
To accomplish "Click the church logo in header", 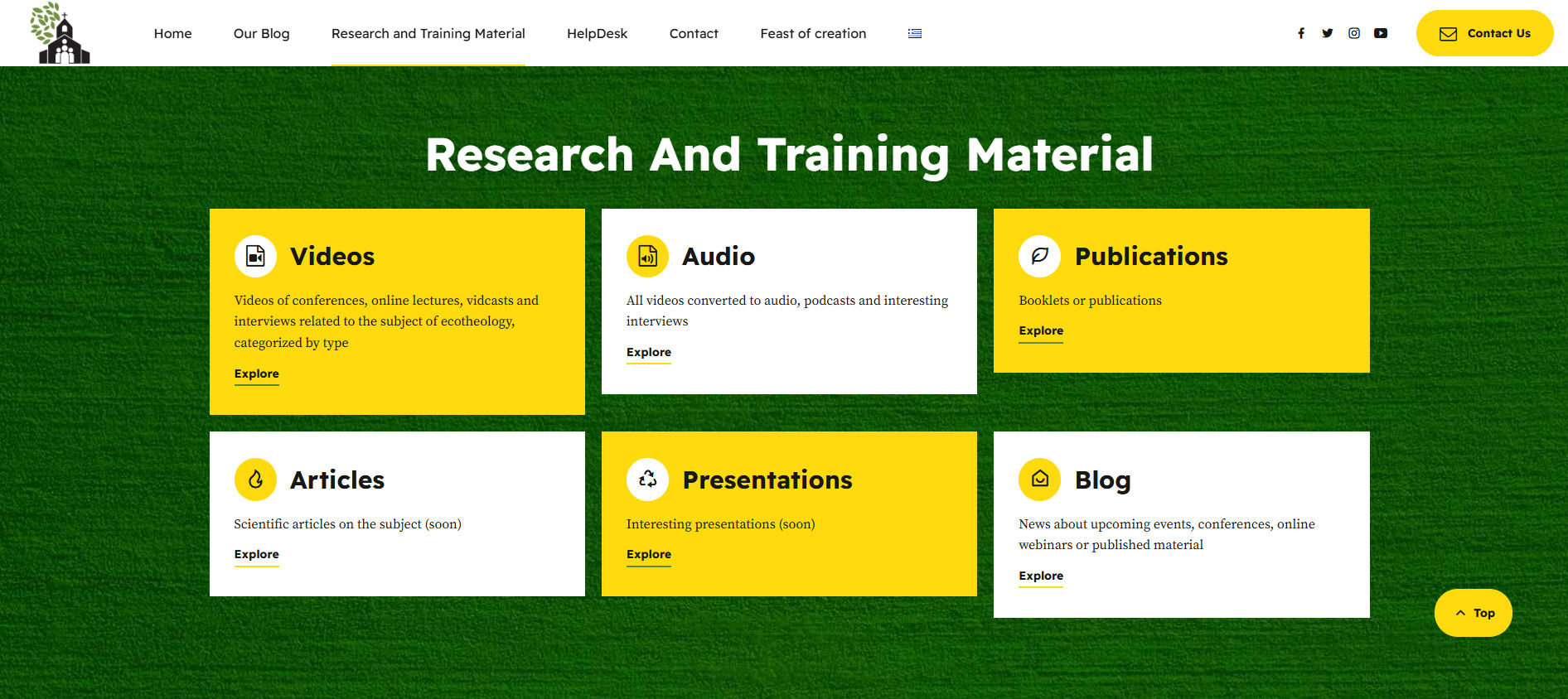I will click(x=60, y=33).
